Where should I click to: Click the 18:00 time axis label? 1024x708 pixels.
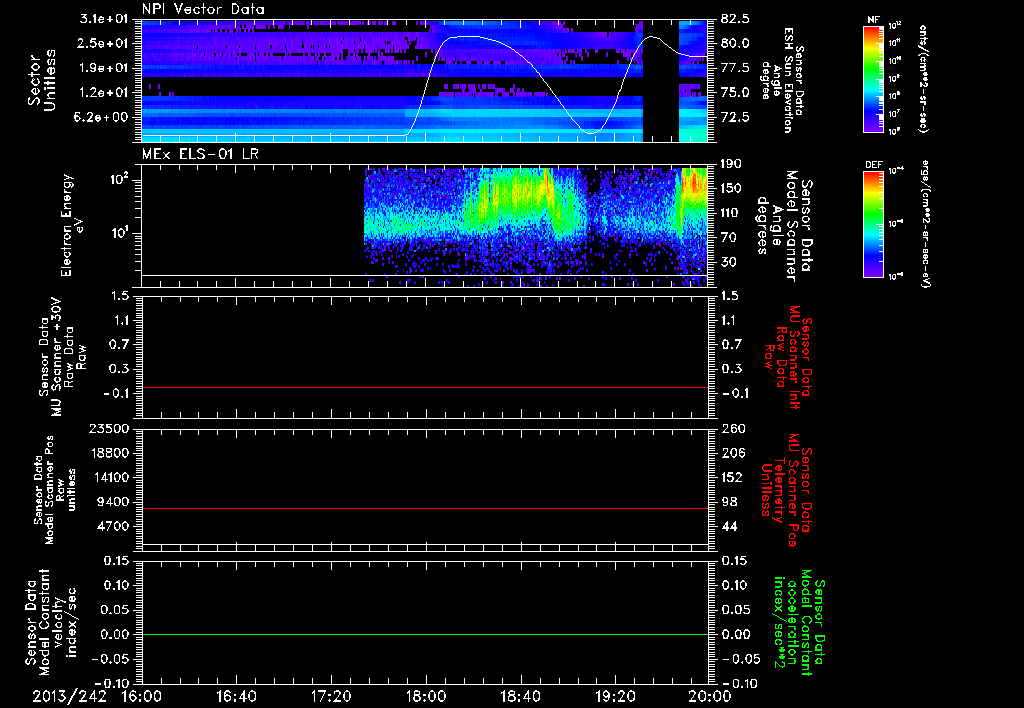[x=426, y=696]
